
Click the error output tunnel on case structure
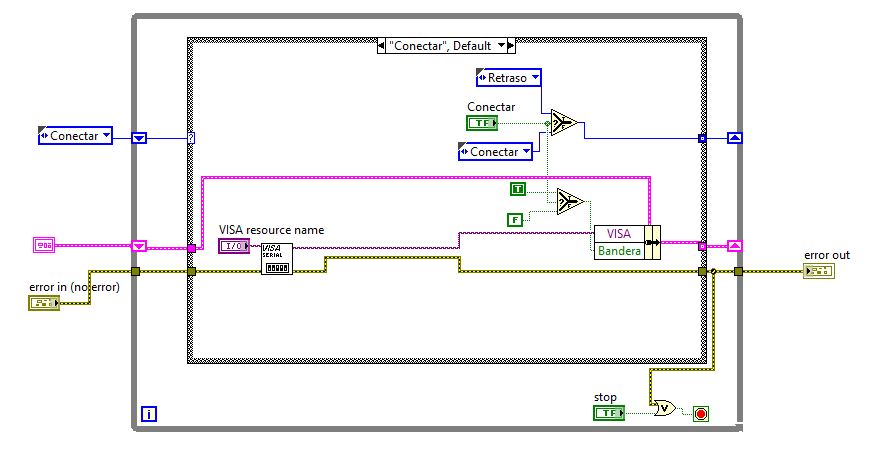[x=702, y=271]
